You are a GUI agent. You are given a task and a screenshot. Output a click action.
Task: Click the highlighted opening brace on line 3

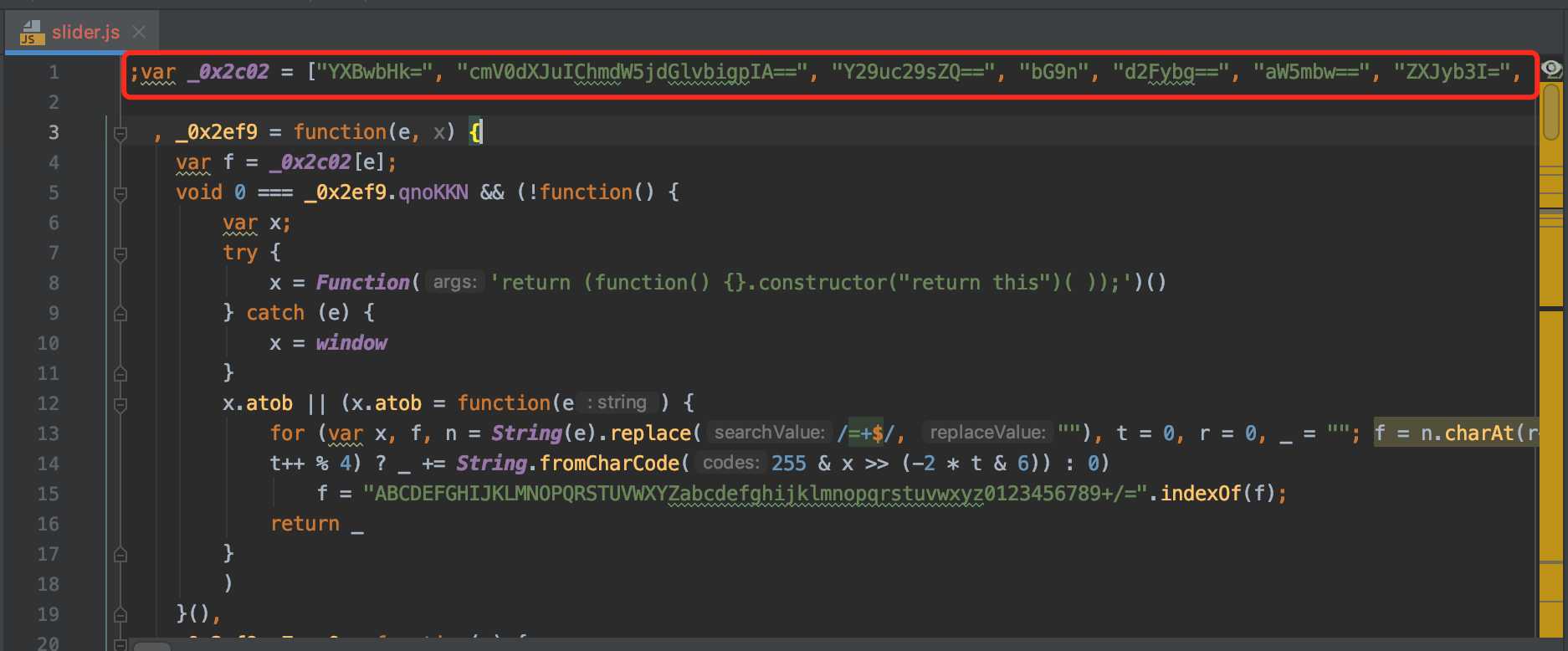point(475,132)
